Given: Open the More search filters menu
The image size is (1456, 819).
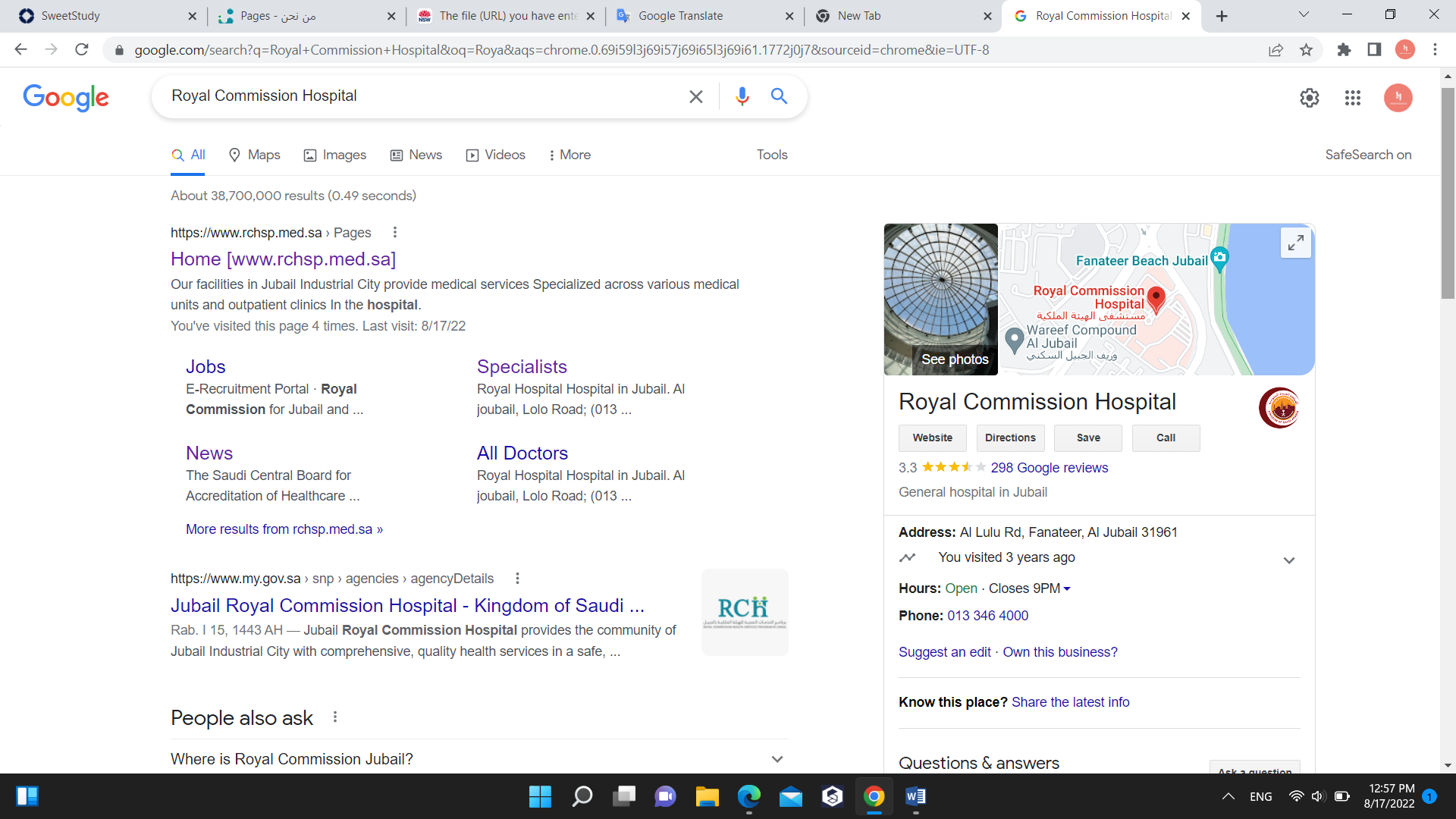Looking at the screenshot, I should coord(570,155).
